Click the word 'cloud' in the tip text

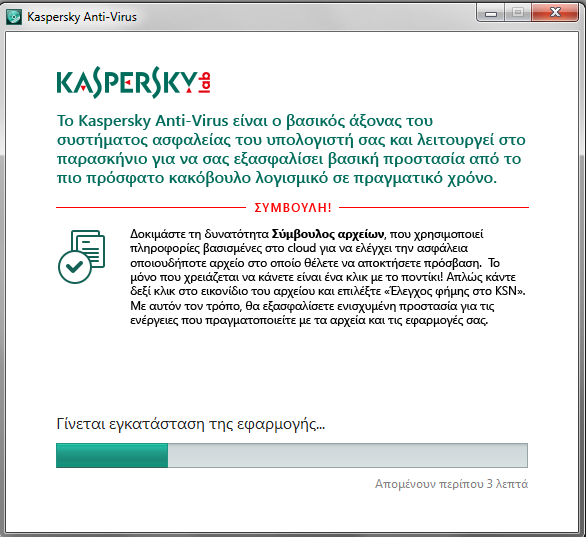pos(302,248)
